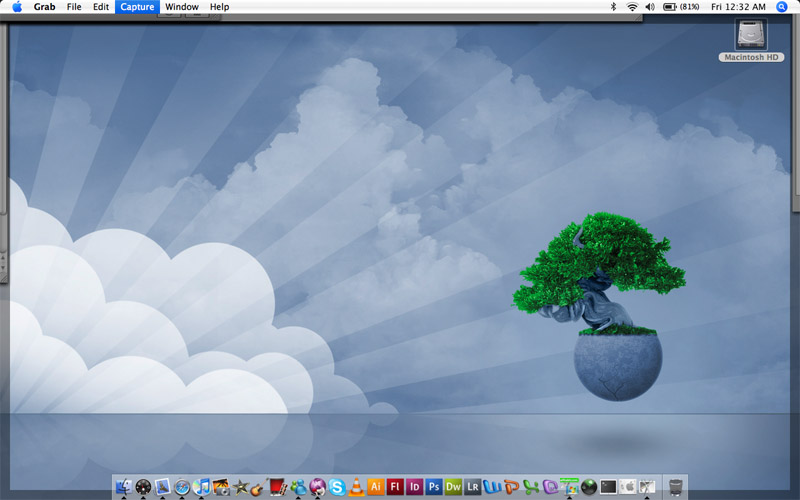Open GarageBand guitar icon in Dock
The height and width of the screenshot is (500, 800).
259,487
